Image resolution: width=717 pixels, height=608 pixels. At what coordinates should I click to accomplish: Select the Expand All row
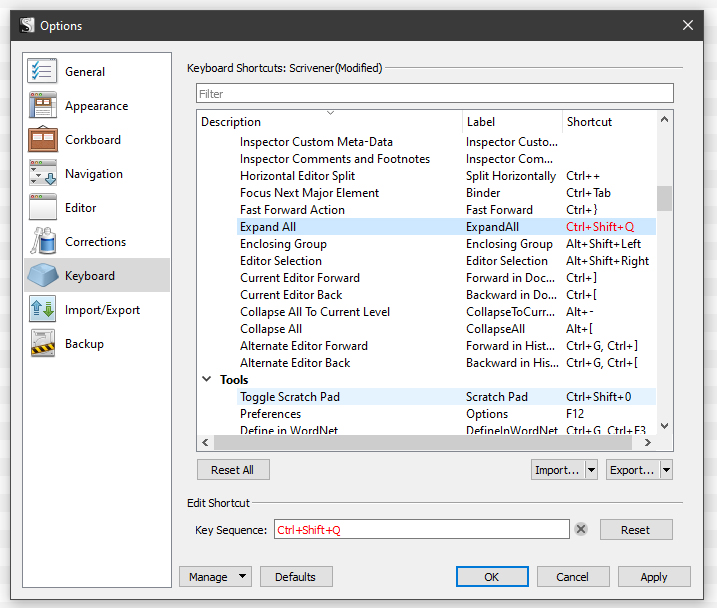(446, 227)
